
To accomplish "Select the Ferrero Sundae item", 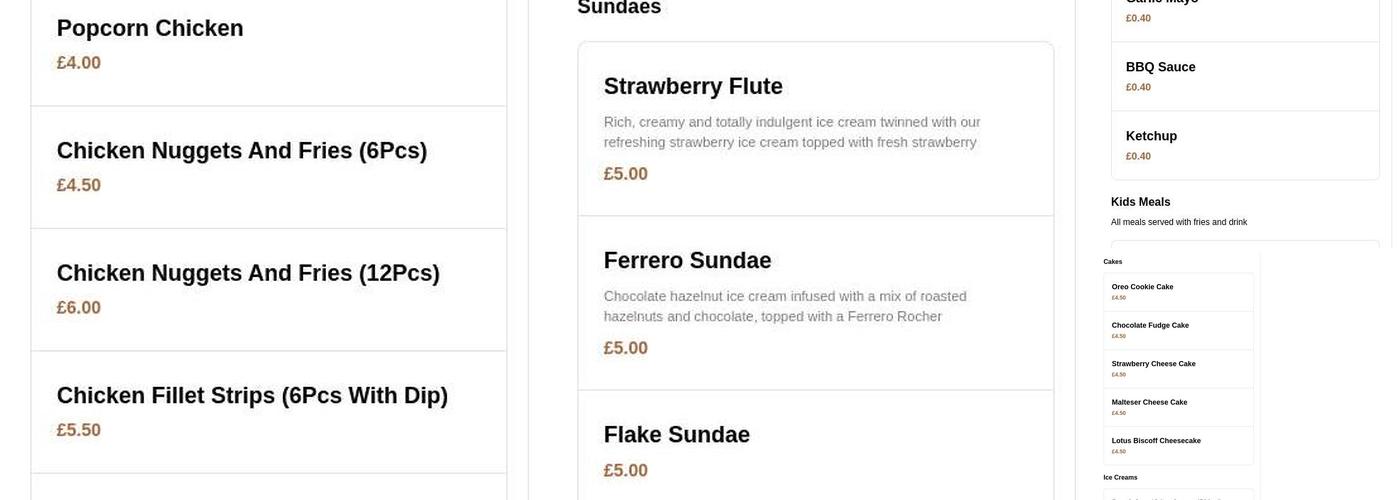I will [687, 261].
